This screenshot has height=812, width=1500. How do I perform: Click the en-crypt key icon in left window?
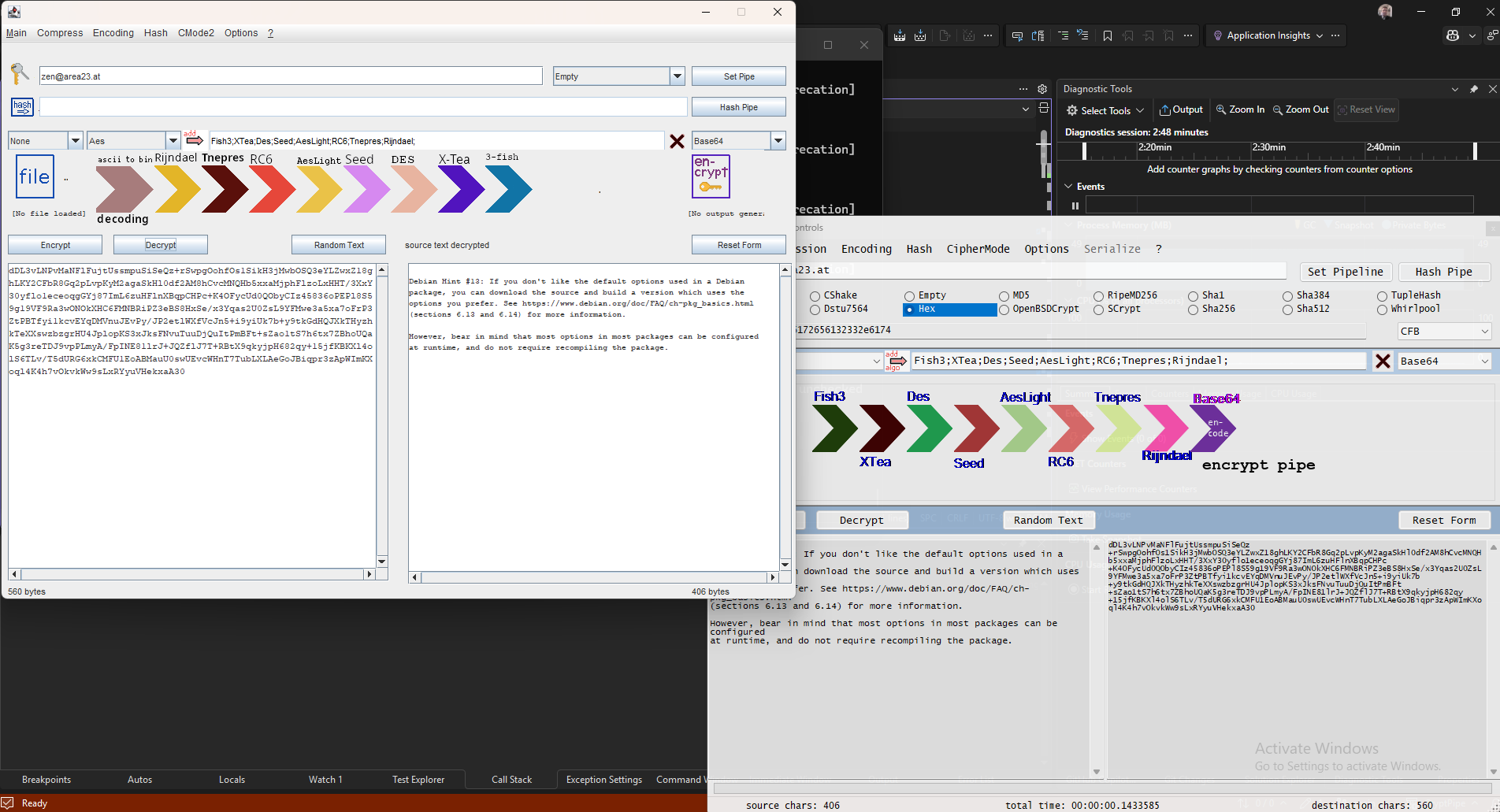[711, 176]
